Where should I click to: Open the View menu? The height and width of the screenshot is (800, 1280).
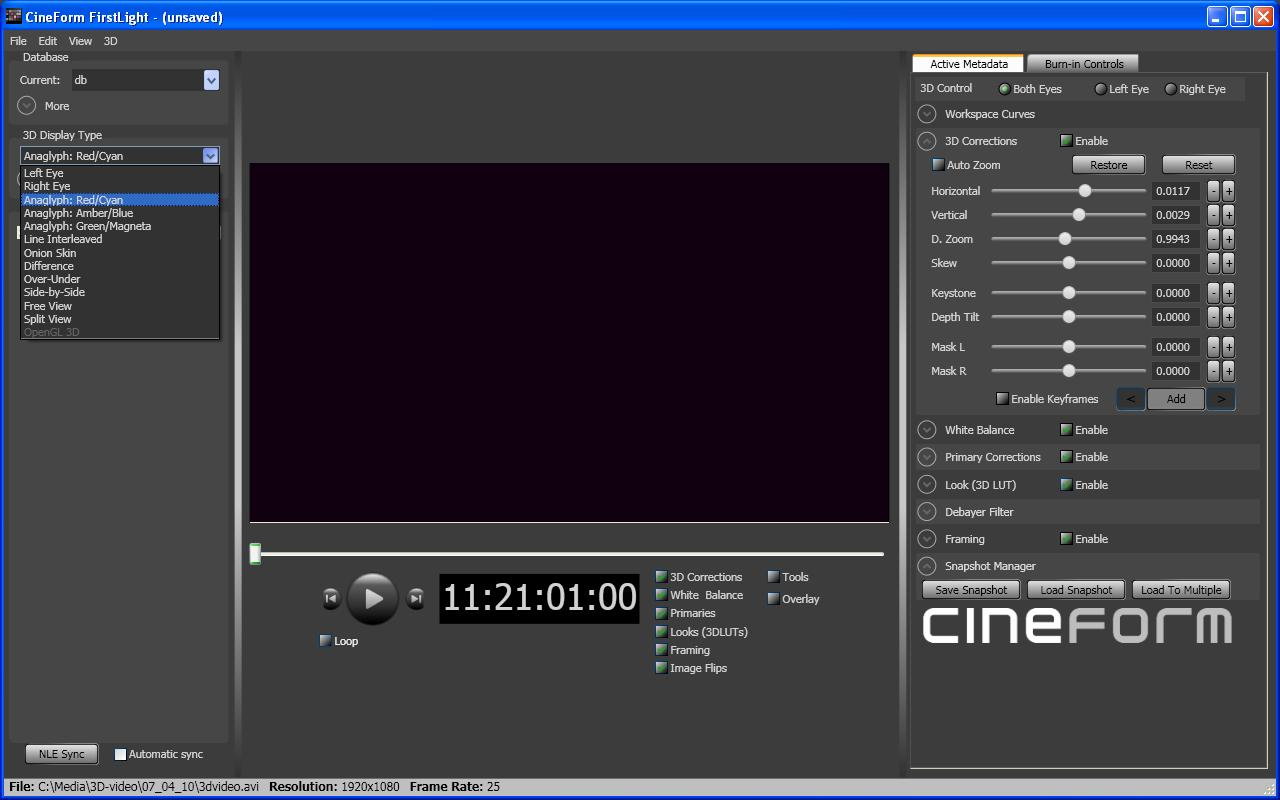(80, 41)
